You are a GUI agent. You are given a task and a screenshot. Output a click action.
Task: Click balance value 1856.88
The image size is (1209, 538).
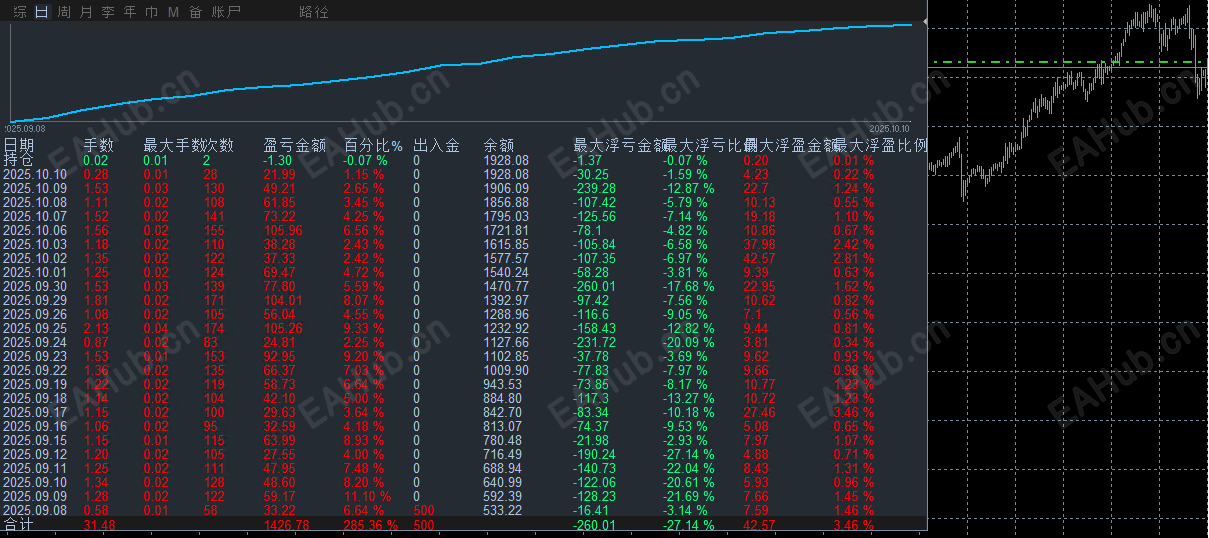coord(506,202)
